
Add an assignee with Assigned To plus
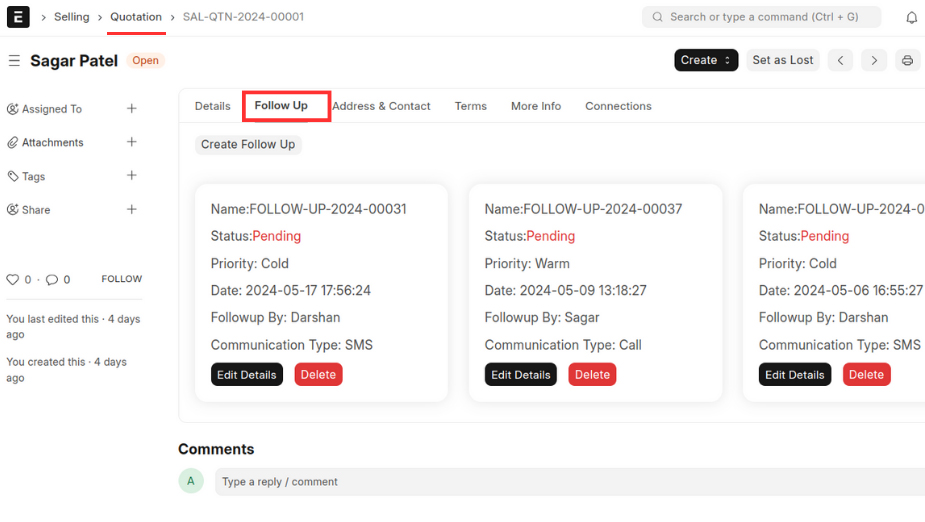131,109
